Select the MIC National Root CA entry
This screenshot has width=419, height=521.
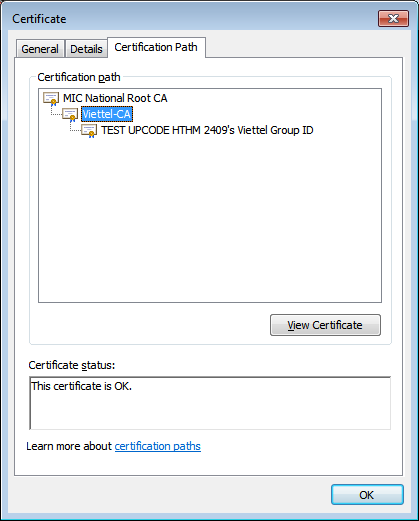tap(115, 98)
